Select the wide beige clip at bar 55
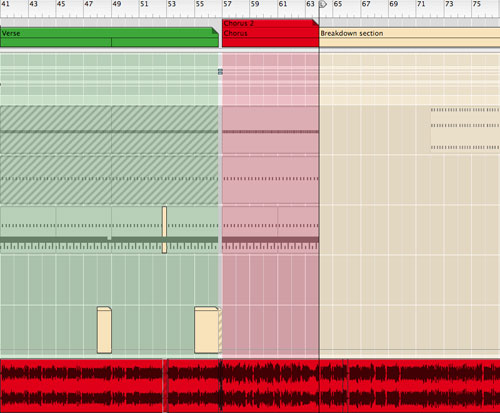Image resolution: width=500 pixels, height=413 pixels. click(206, 330)
